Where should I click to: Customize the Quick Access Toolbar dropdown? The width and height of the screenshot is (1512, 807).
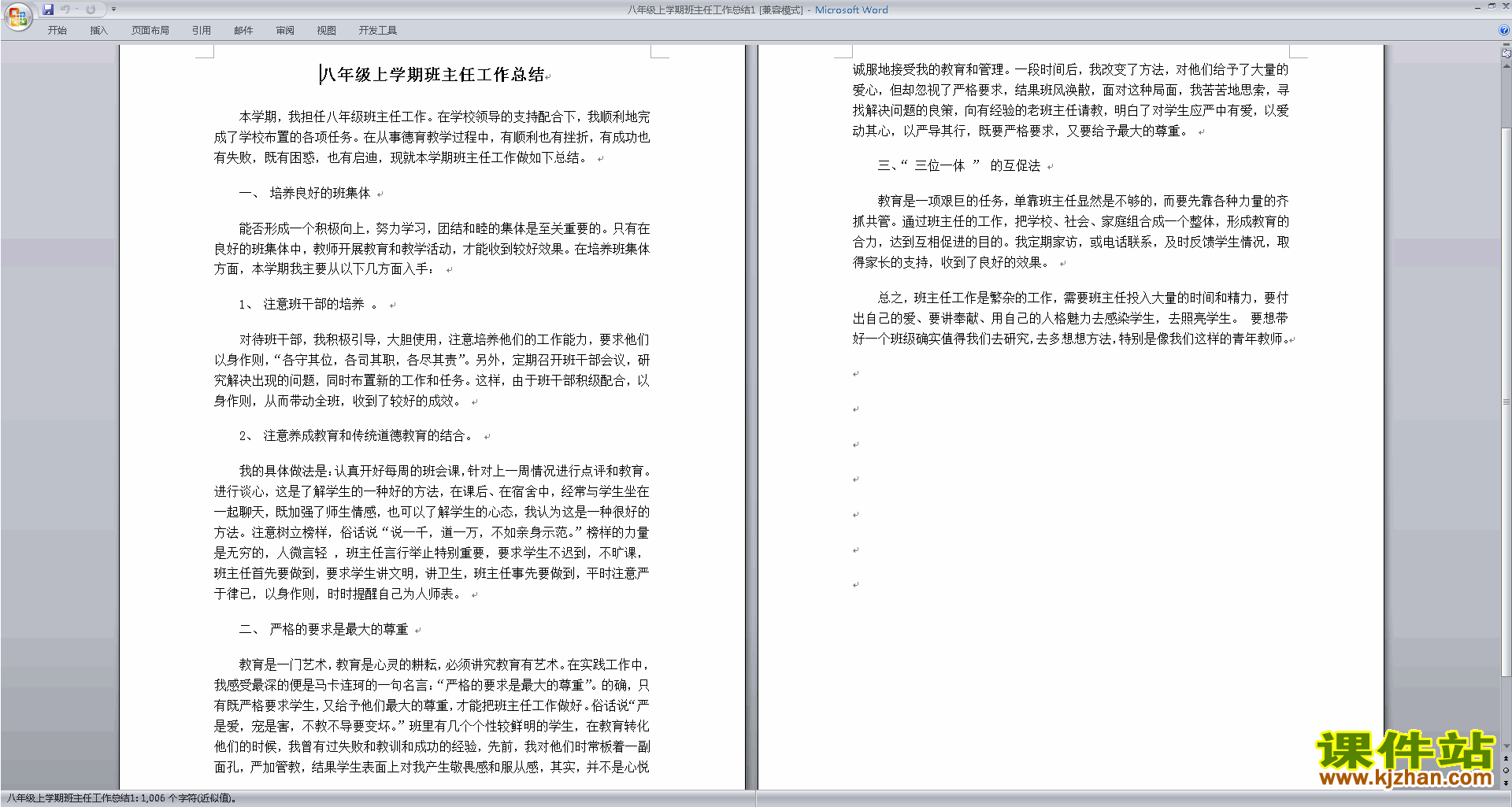click(113, 9)
